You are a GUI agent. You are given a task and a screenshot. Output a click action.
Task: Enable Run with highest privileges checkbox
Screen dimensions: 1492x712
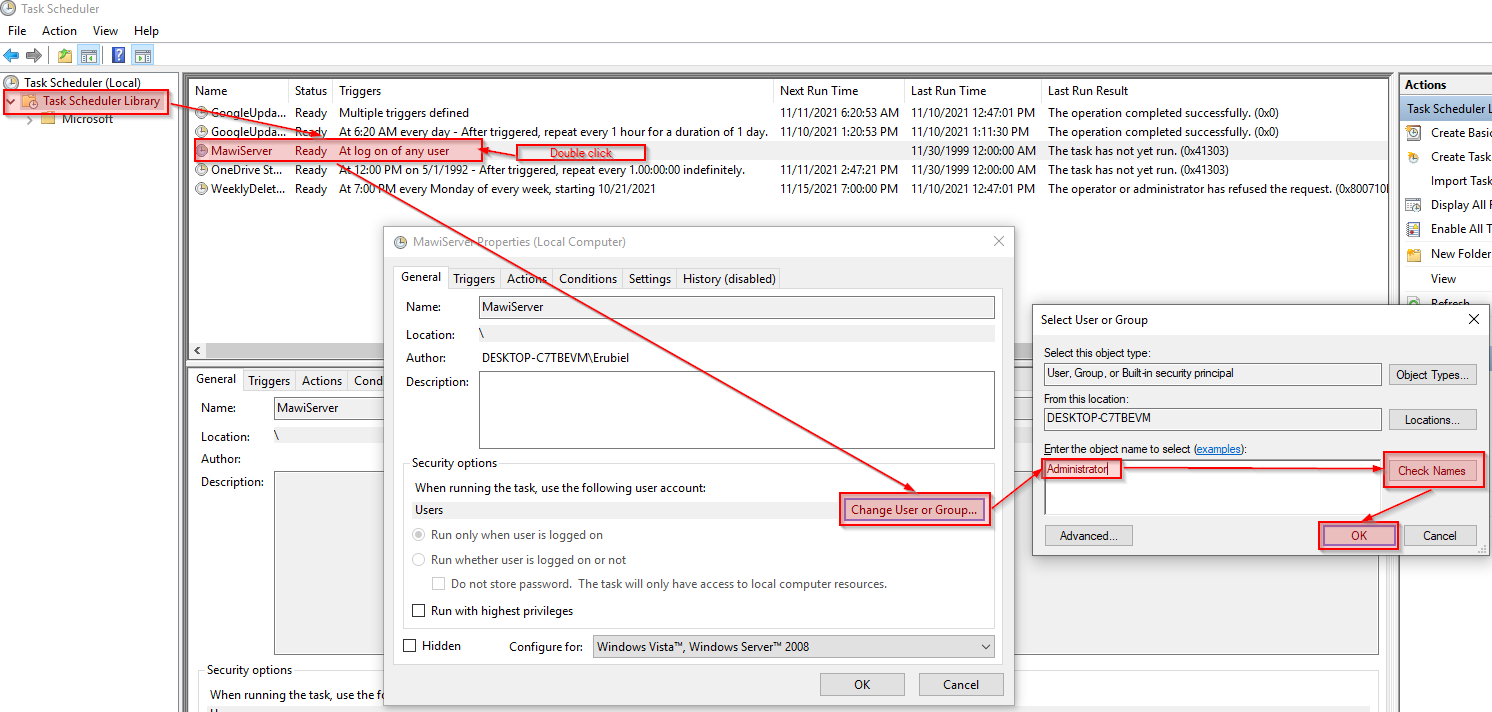click(419, 611)
